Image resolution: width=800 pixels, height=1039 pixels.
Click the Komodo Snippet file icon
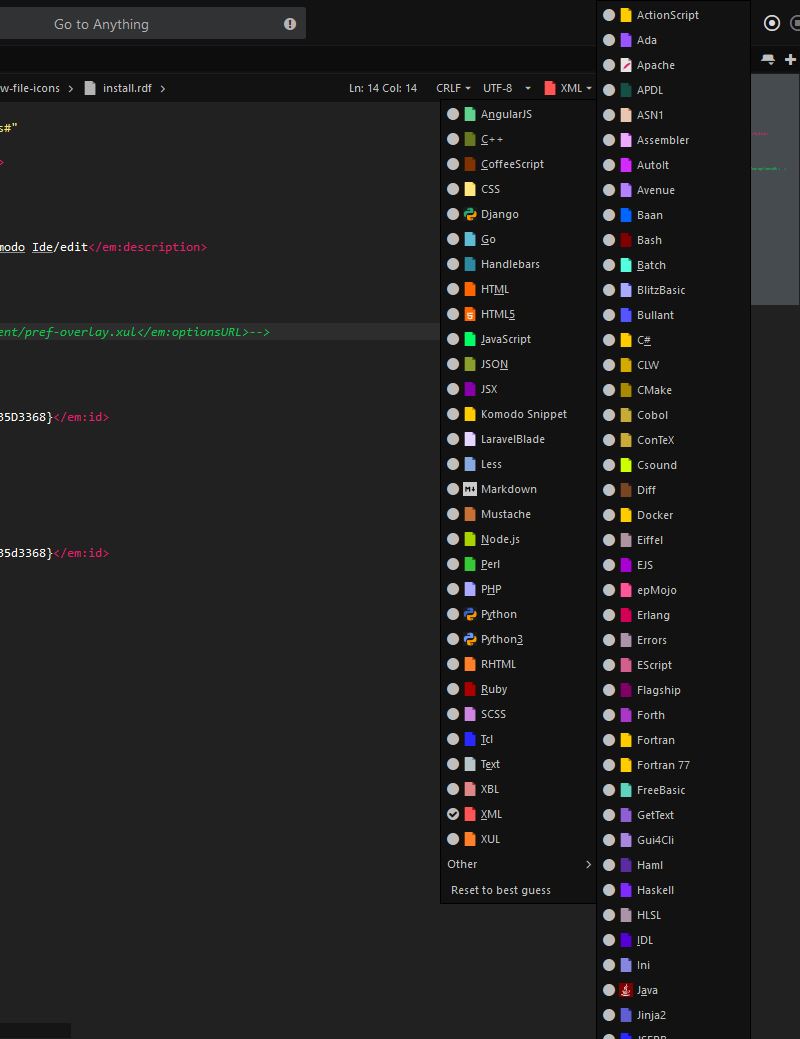(470, 414)
